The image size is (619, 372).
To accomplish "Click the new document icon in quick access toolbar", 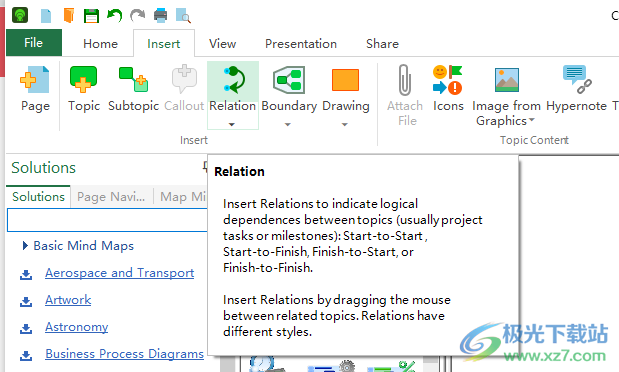I will 46,16.
